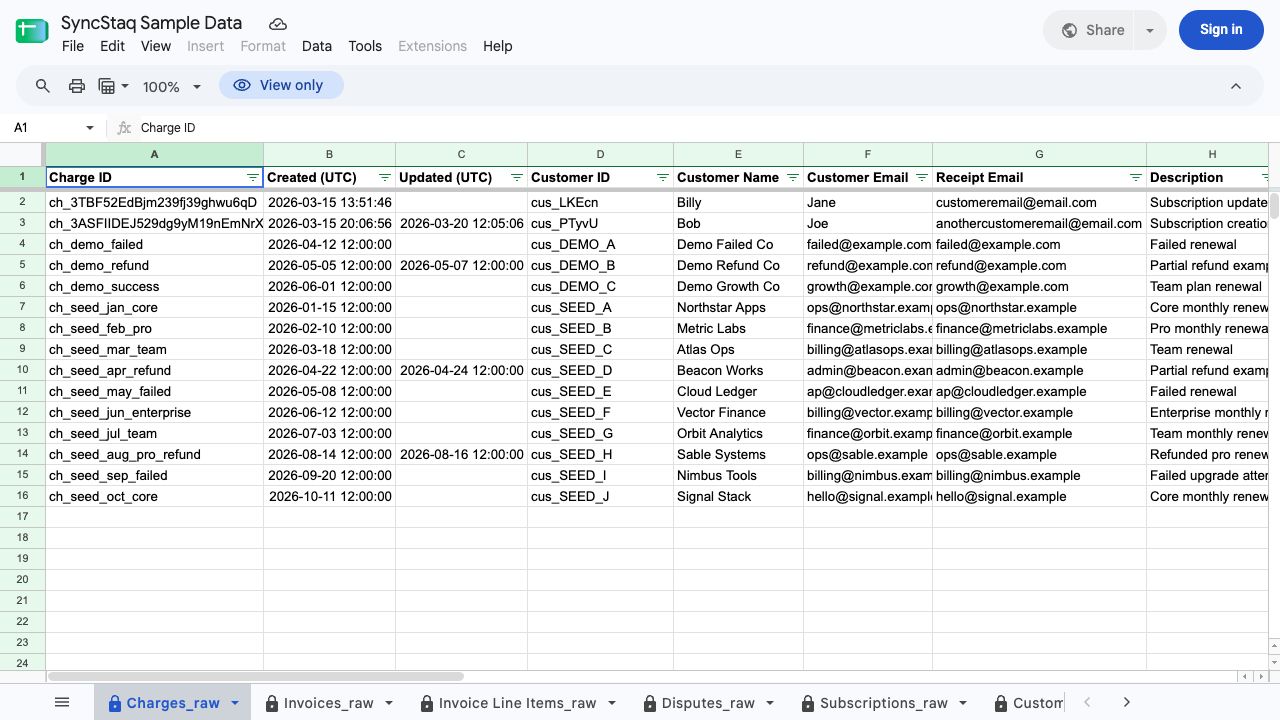The image size is (1280, 720).
Task: Open the Google Sheets home icon
Action: tap(32, 30)
